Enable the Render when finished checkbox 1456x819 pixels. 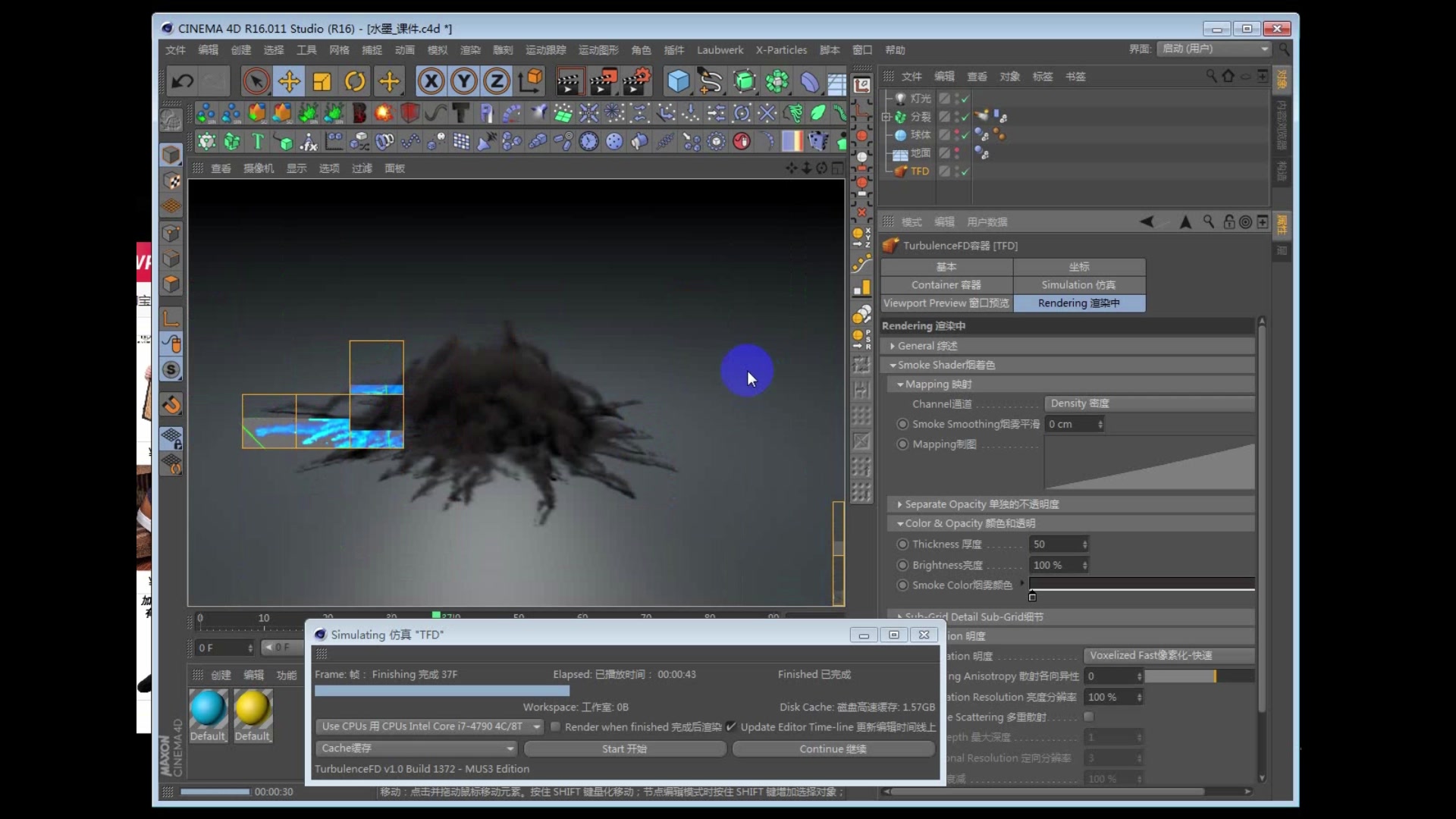pos(556,726)
